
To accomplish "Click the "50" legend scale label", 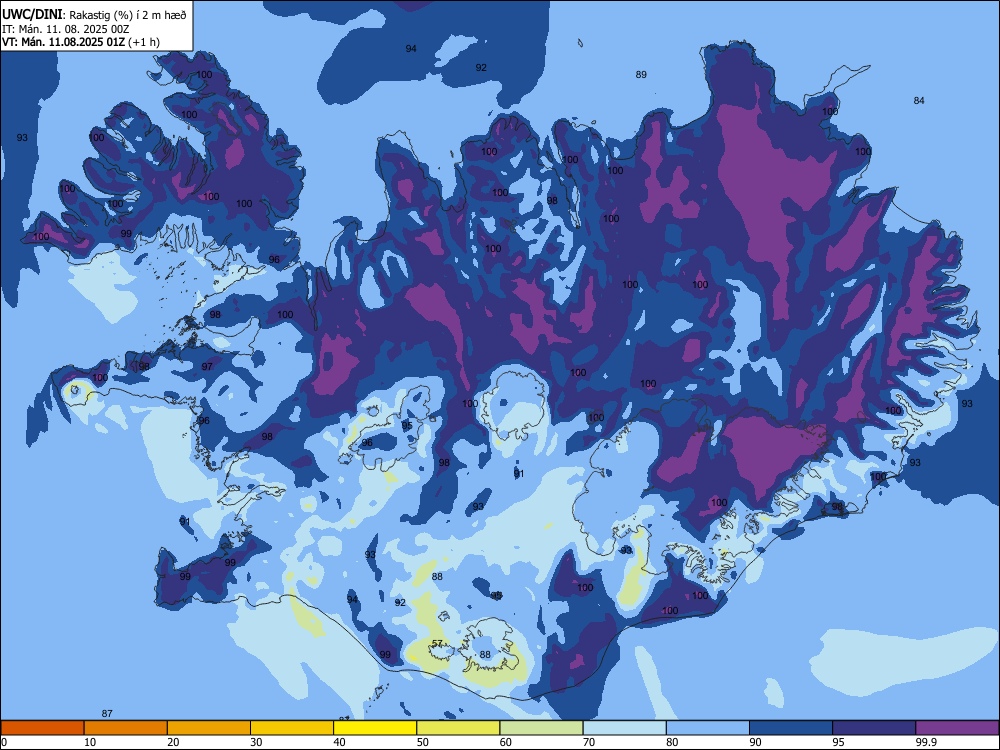I will (422, 742).
